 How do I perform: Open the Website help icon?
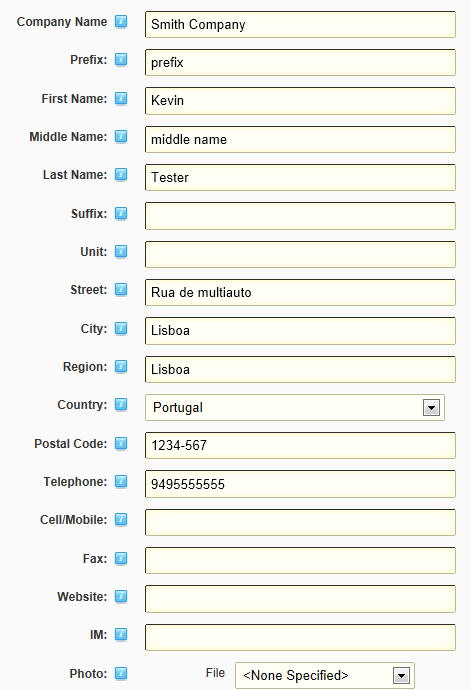(x=121, y=596)
